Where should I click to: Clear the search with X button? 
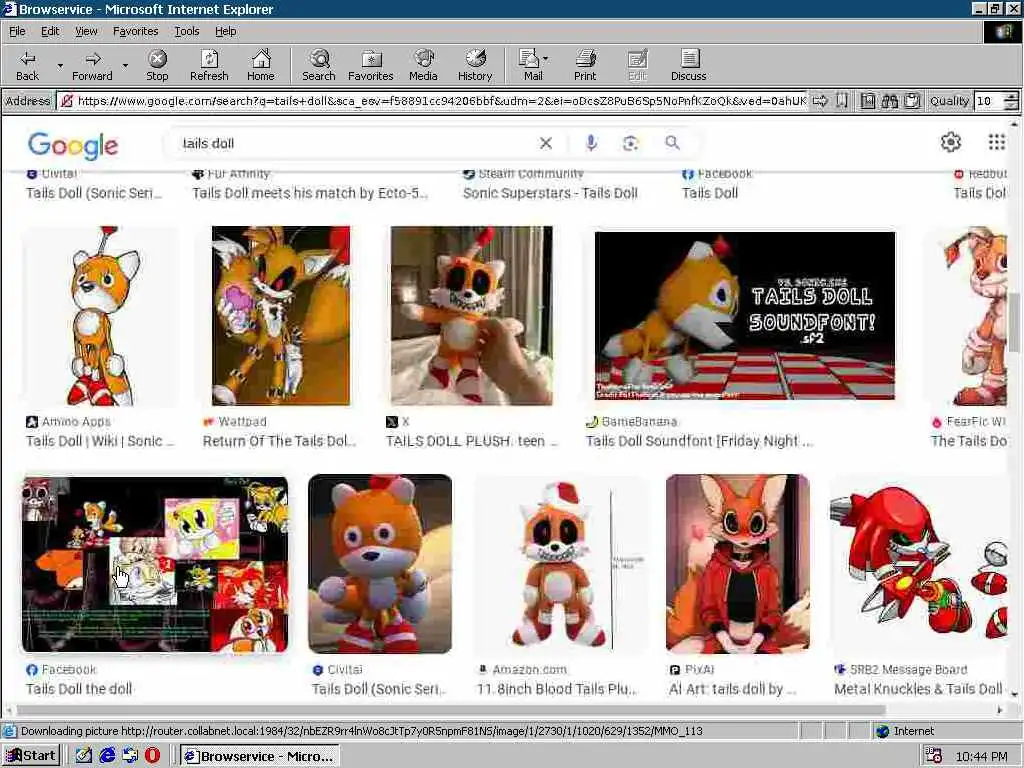[x=546, y=143]
